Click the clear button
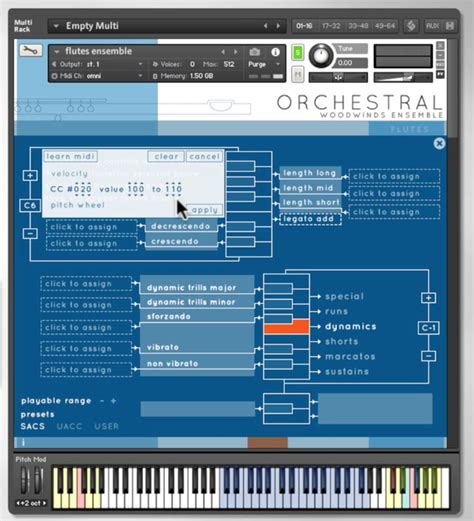 pyautogui.click(x=166, y=156)
